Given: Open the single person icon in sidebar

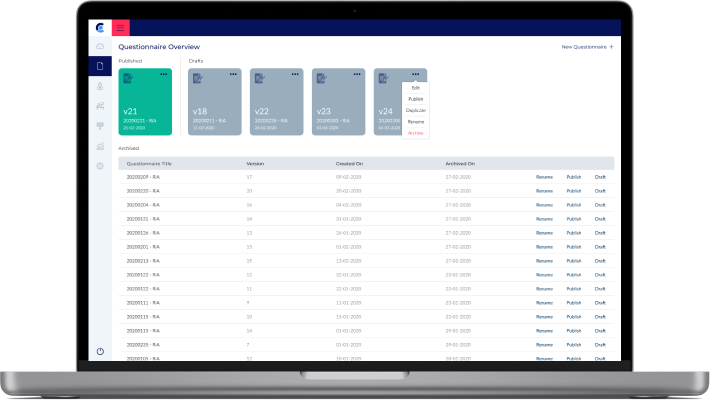Looking at the screenshot, I should pyautogui.click(x=100, y=86).
